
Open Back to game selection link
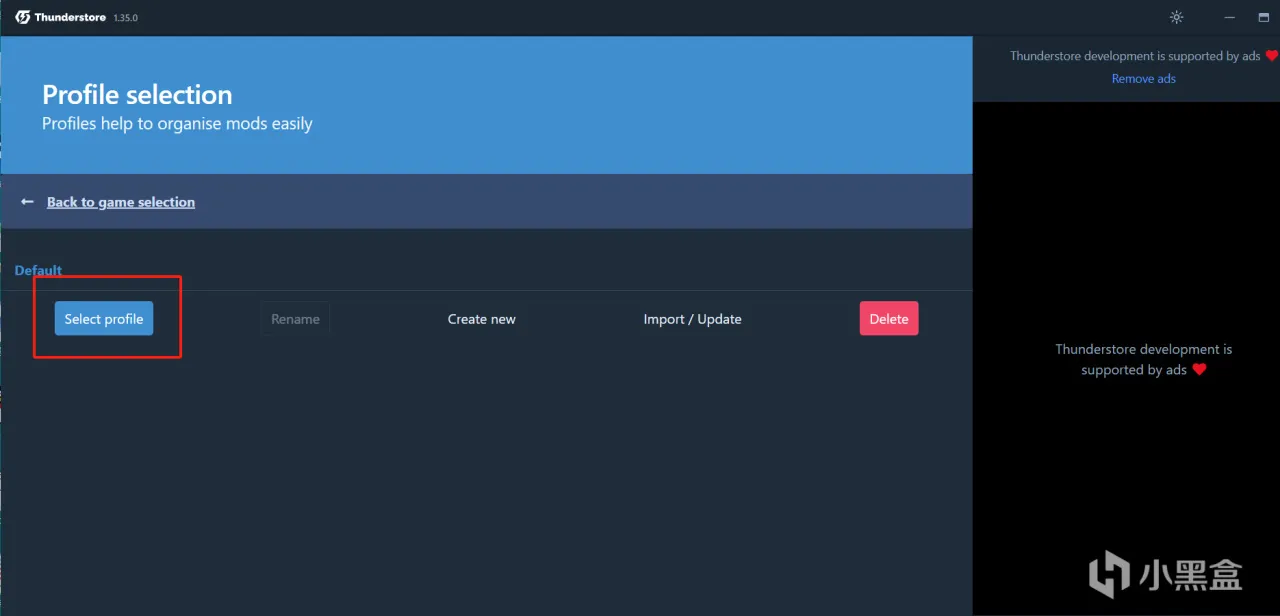pyautogui.click(x=121, y=202)
